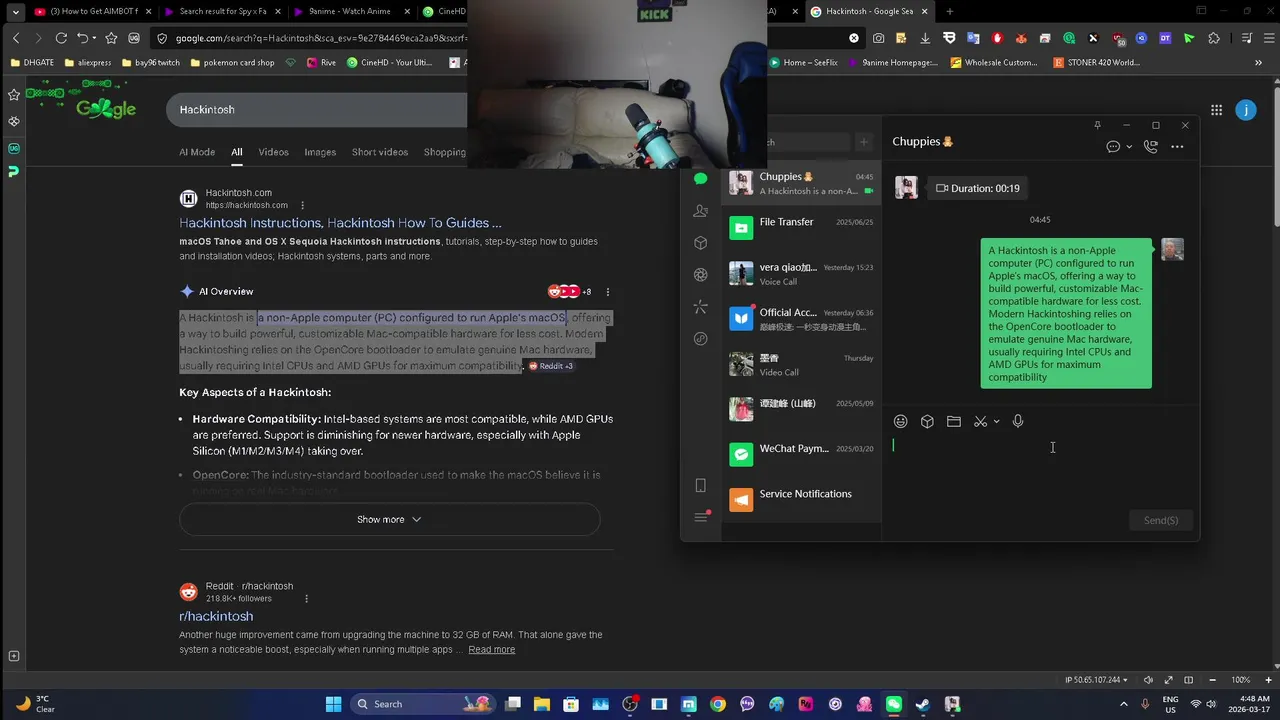Open WeChat hamburger settings menu
The height and width of the screenshot is (720, 1280).
pyautogui.click(x=700, y=517)
